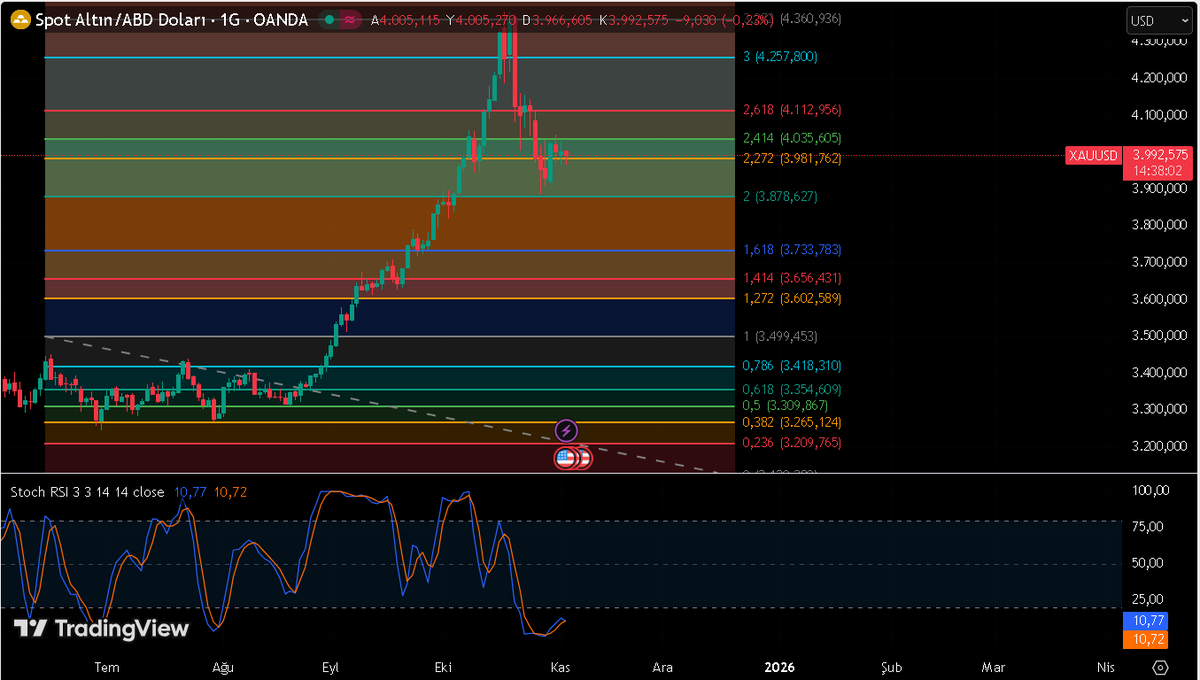
Task: Click the Eyl label on time axis
Action: (x=330, y=666)
